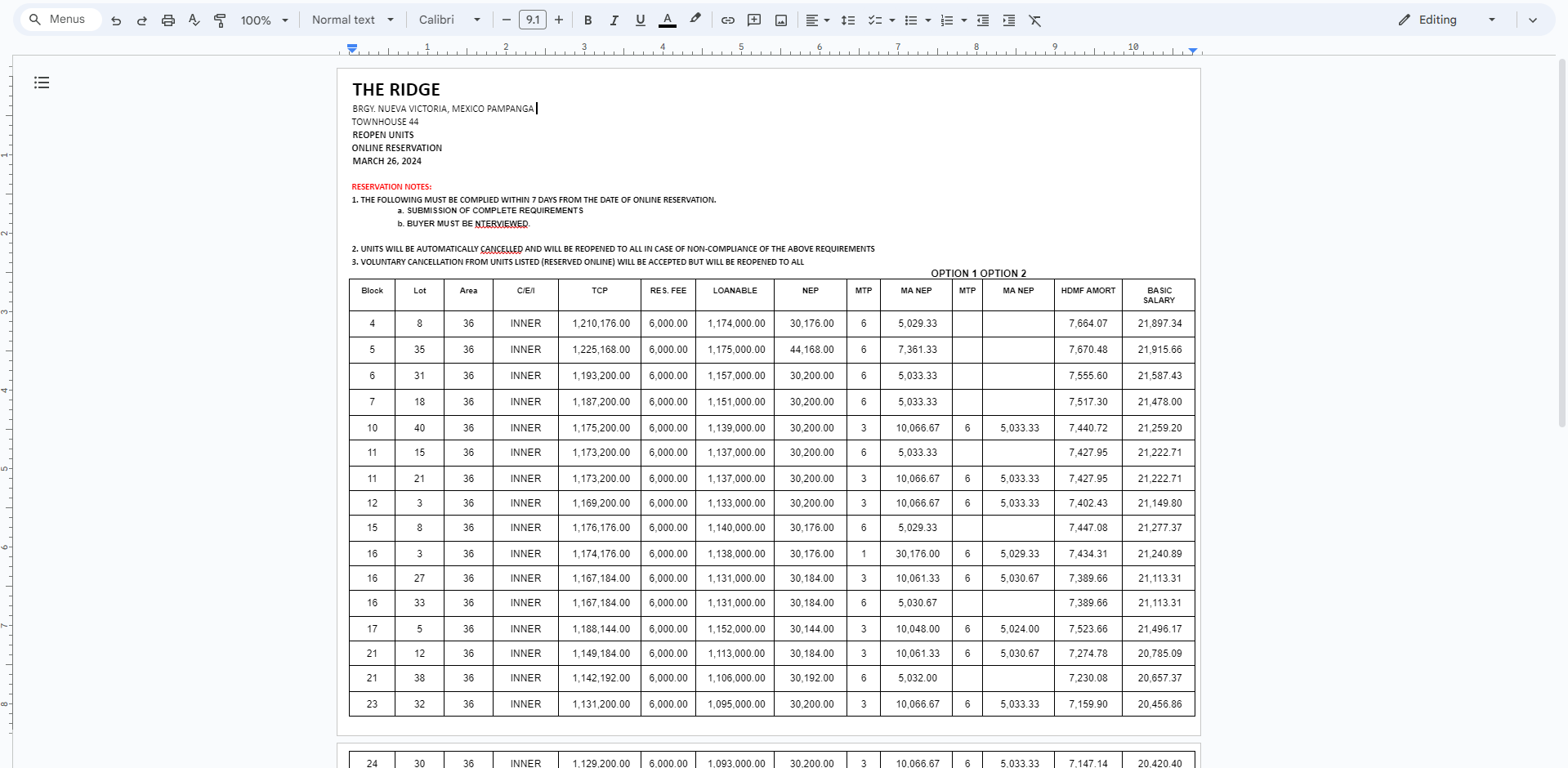Image resolution: width=1568 pixels, height=768 pixels.
Task: Redo the last undone action
Action: tap(142, 20)
